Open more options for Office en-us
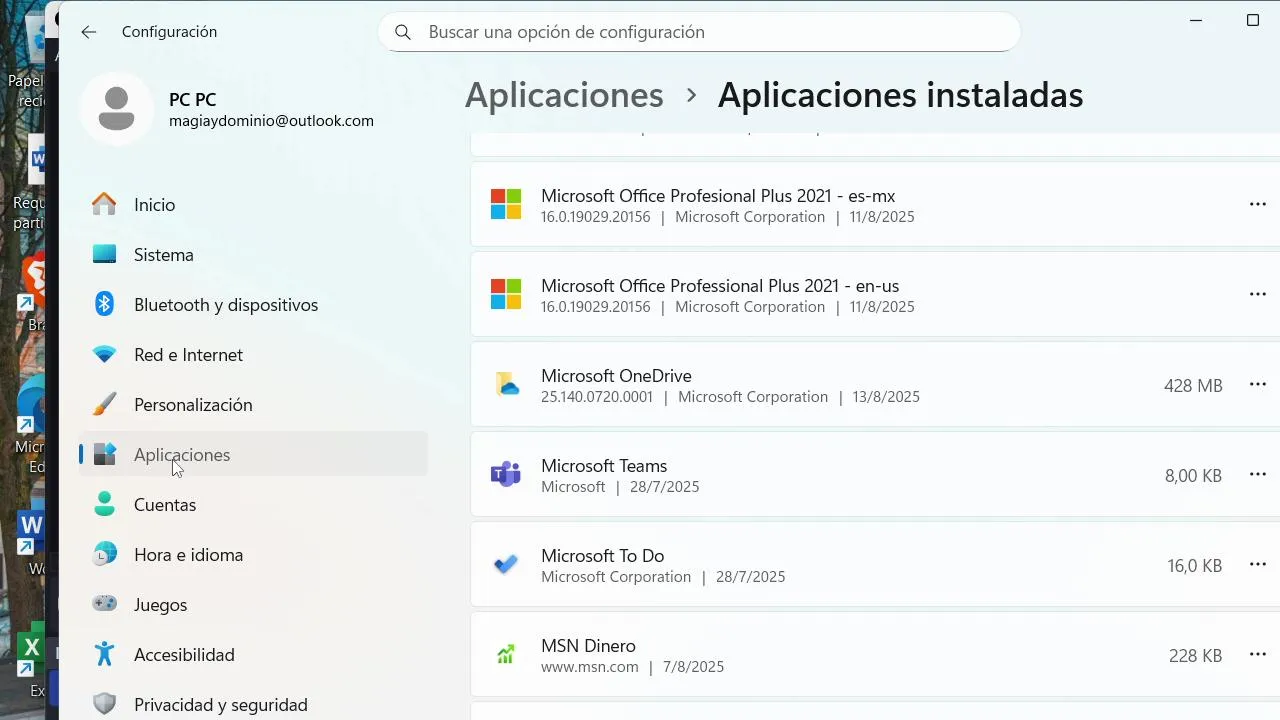Viewport: 1280px width, 720px height. coord(1258,294)
